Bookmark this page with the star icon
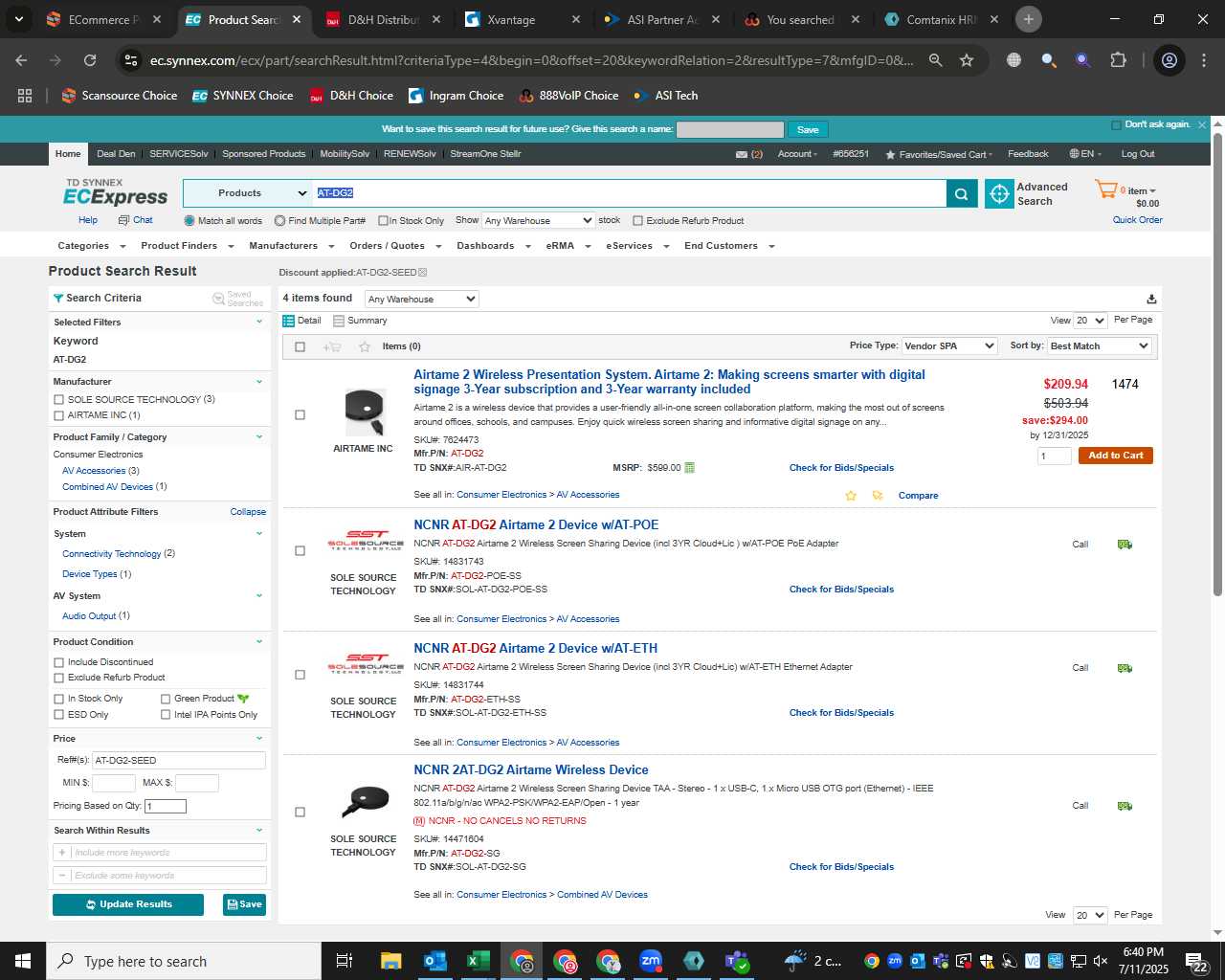Image resolution: width=1225 pixels, height=980 pixels. tap(967, 60)
